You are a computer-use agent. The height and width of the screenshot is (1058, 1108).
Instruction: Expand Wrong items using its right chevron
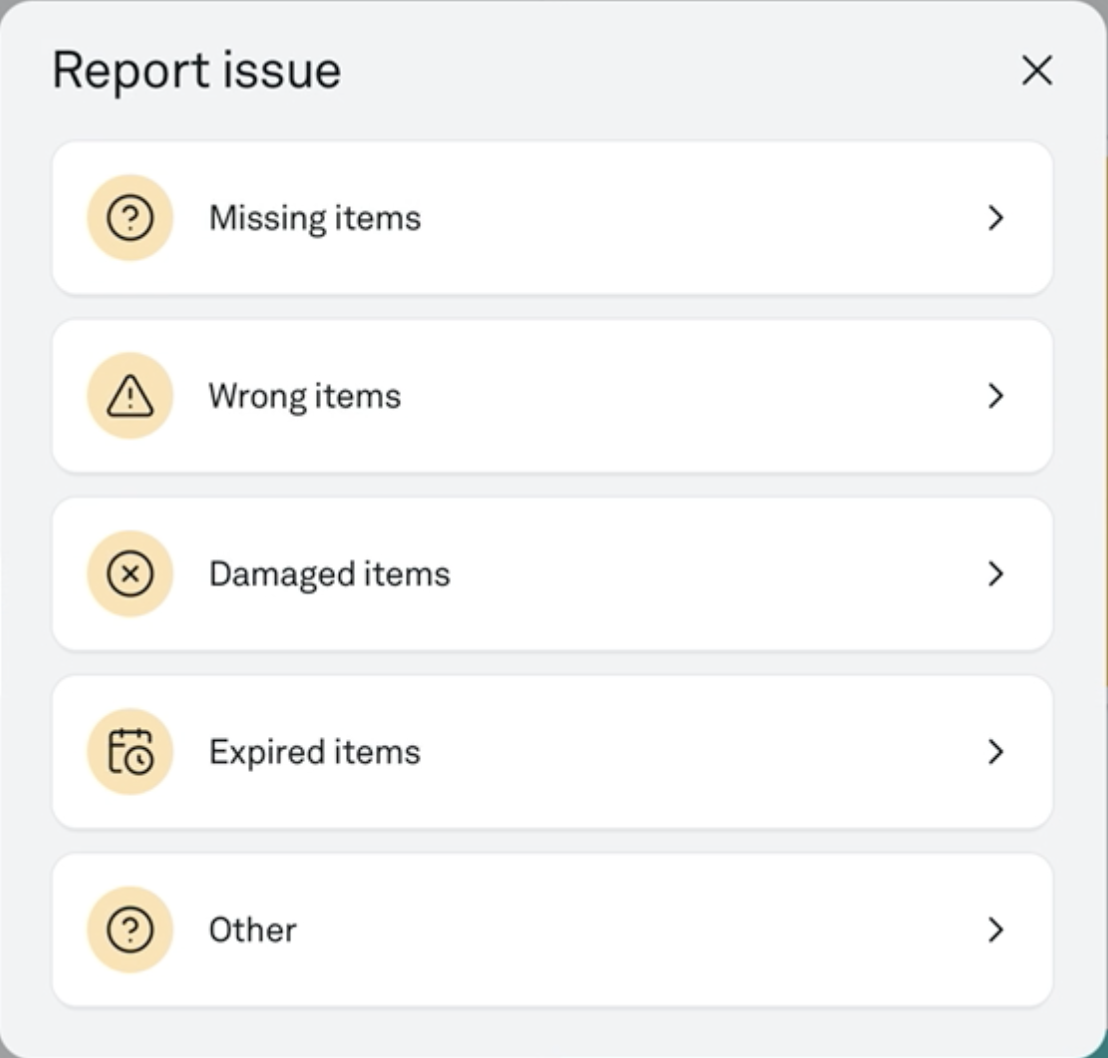(x=996, y=396)
